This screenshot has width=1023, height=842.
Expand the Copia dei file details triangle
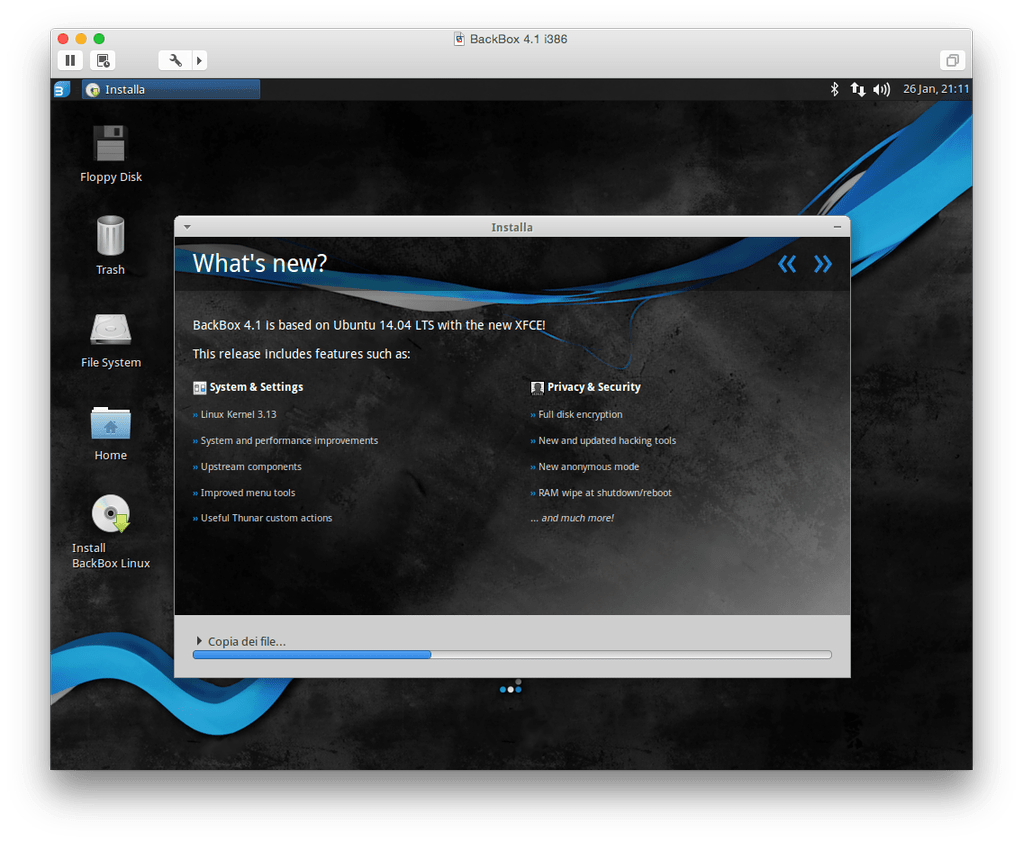[x=199, y=641]
